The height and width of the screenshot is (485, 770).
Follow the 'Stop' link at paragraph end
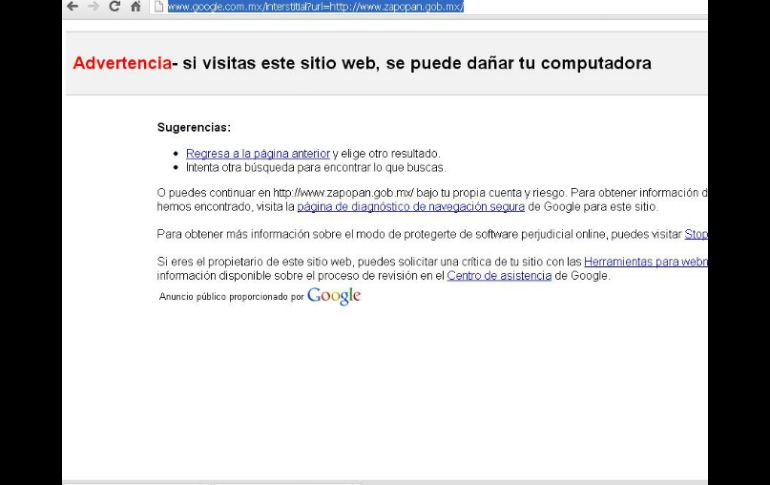[696, 234]
